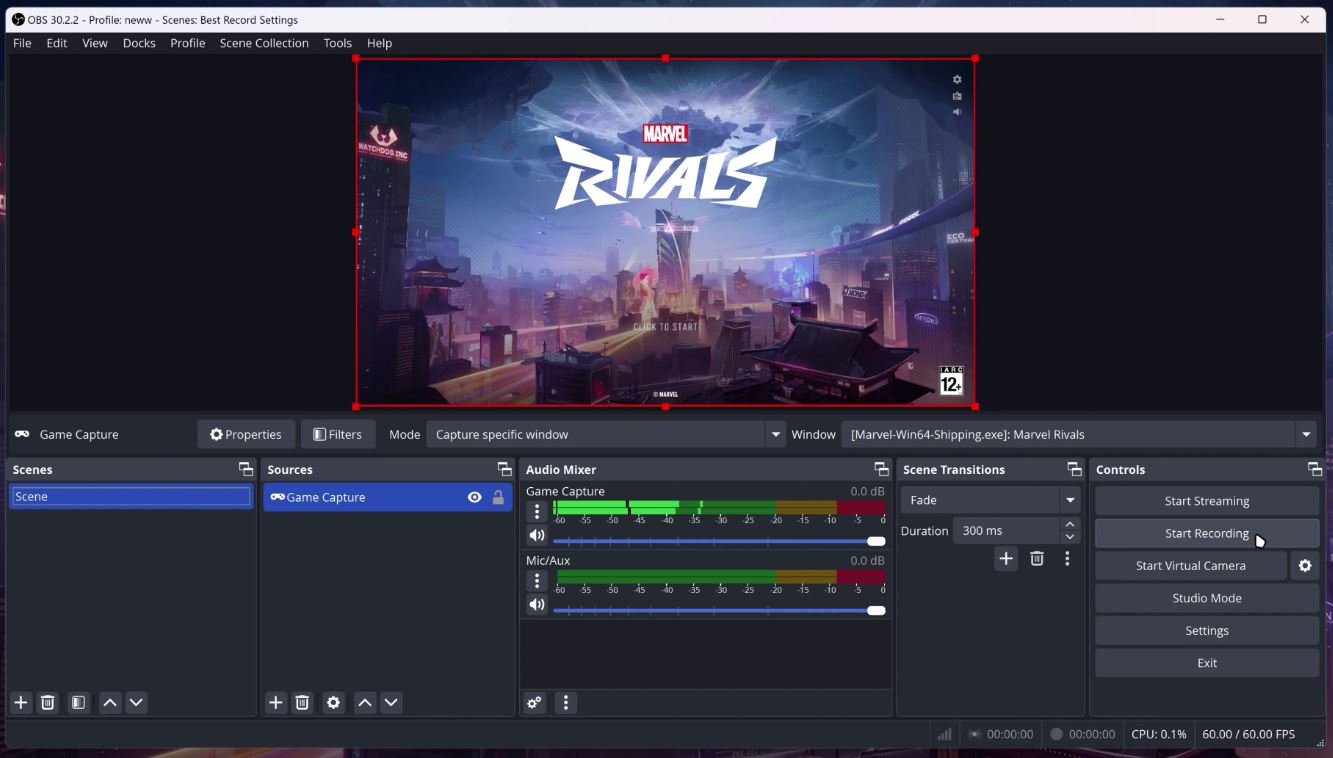Hide Game Capture source via eye icon
The width and height of the screenshot is (1333, 758).
(474, 497)
